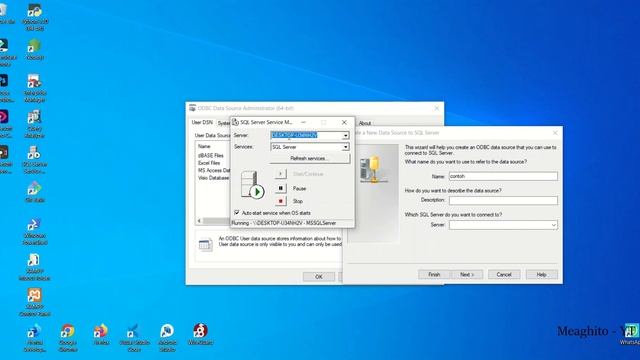Click the Name field containing contoh
The width and height of the screenshot is (640, 360).
(x=503, y=176)
